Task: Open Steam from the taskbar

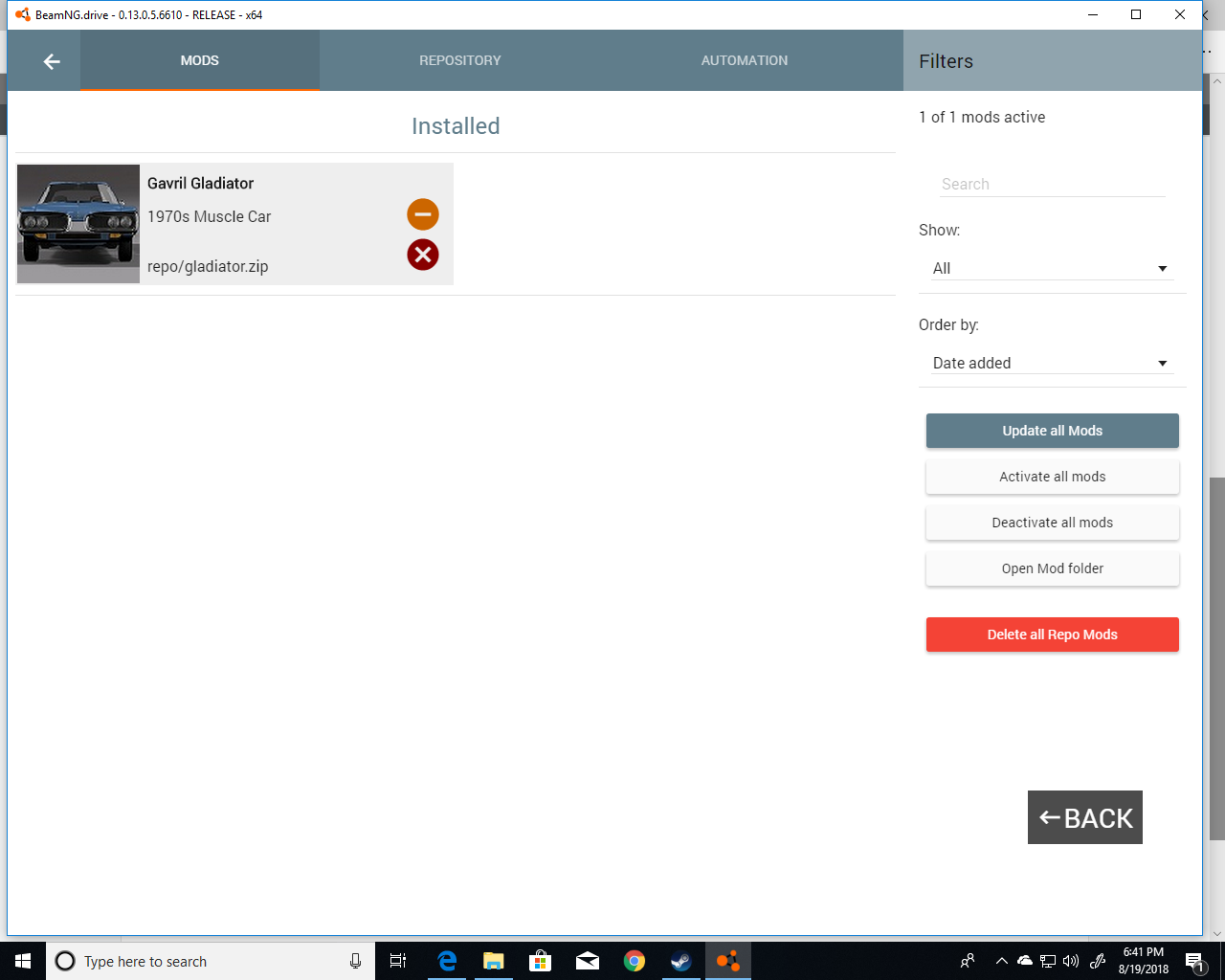Action: (681, 961)
